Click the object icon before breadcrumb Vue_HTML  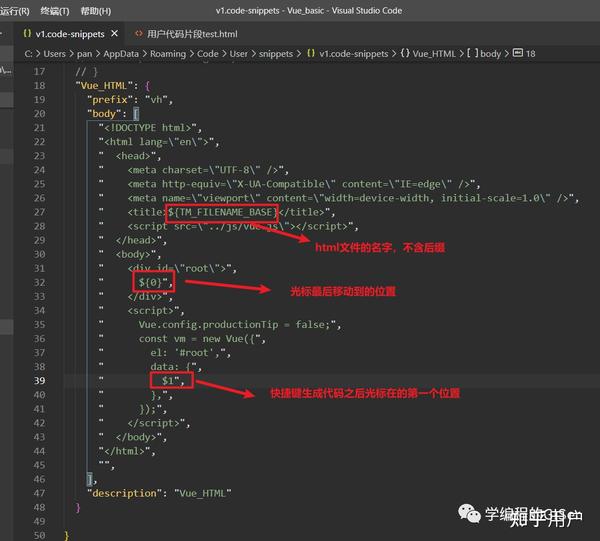[405, 54]
